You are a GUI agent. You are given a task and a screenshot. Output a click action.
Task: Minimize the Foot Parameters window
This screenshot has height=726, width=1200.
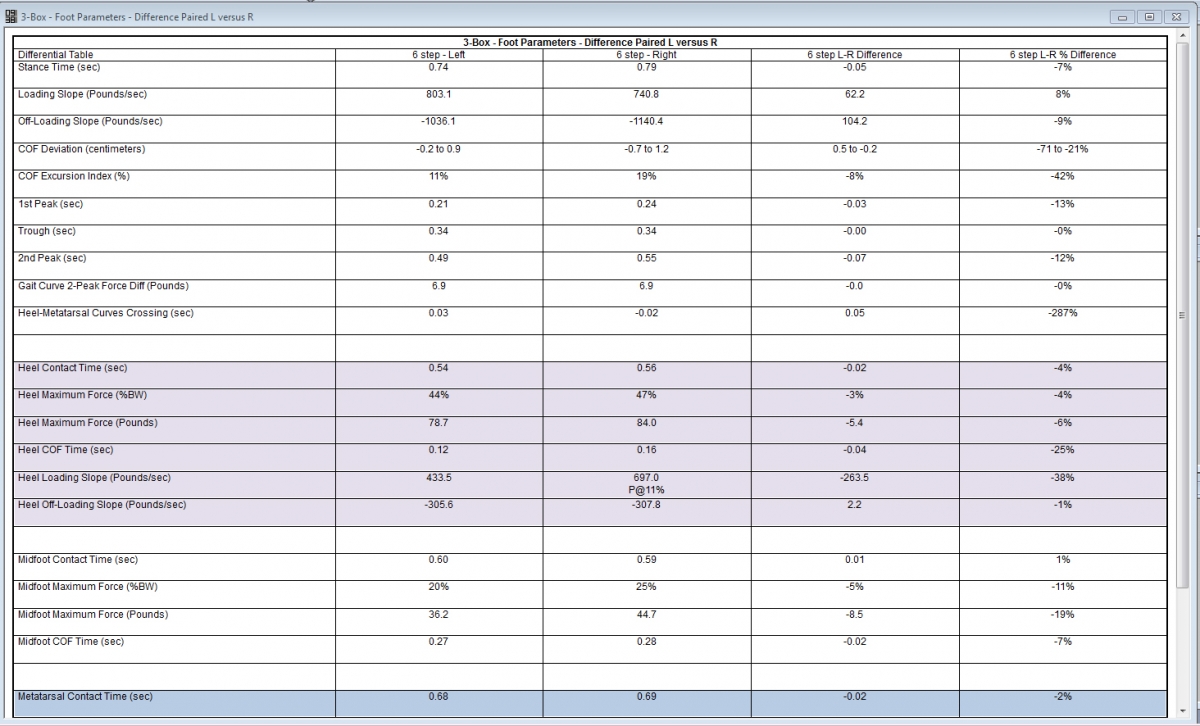pyautogui.click(x=1124, y=17)
